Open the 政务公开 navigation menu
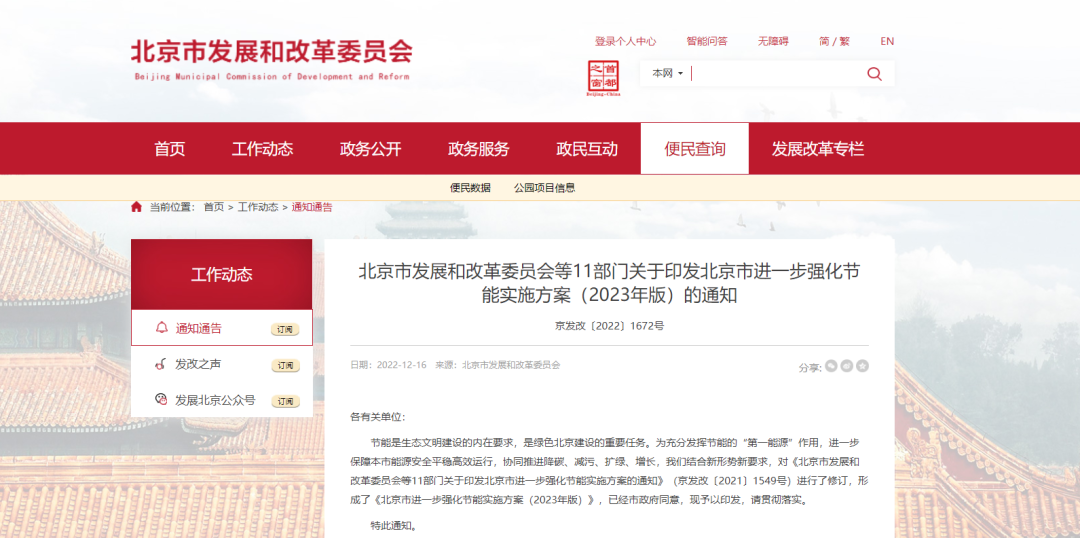1080x538 pixels. [370, 149]
